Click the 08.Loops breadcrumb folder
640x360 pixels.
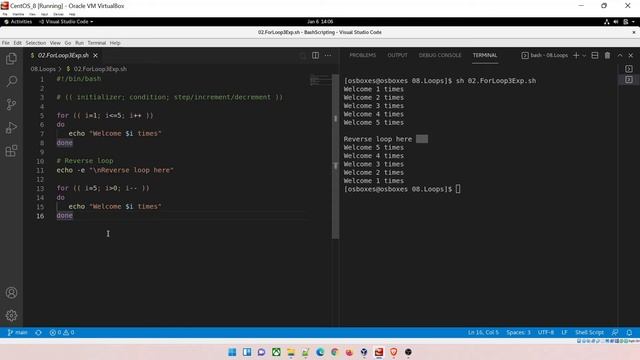(43, 69)
